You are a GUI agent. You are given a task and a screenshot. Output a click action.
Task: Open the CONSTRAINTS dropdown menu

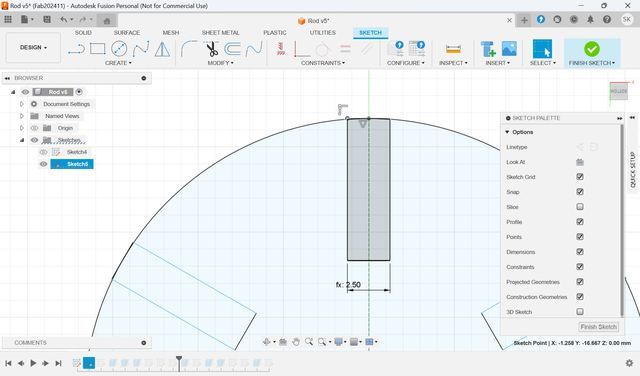pos(323,63)
